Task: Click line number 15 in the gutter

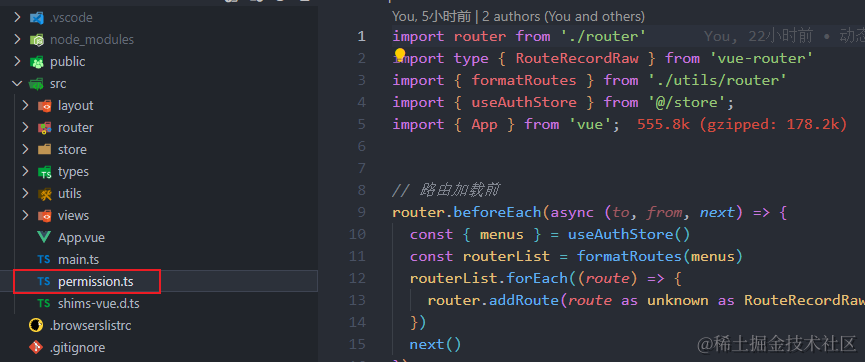Action: click(358, 345)
